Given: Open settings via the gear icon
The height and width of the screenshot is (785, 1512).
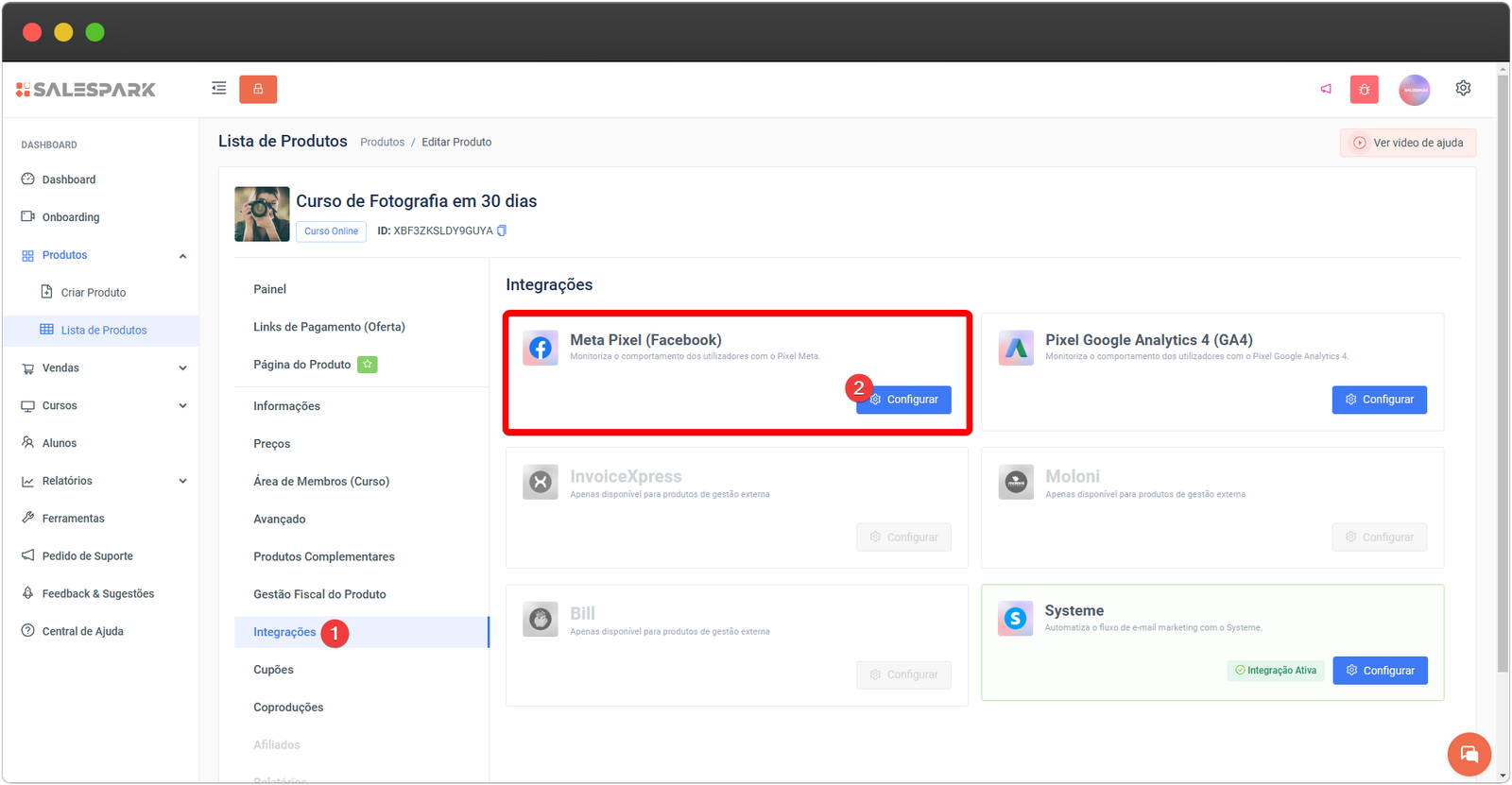Looking at the screenshot, I should [x=1463, y=88].
